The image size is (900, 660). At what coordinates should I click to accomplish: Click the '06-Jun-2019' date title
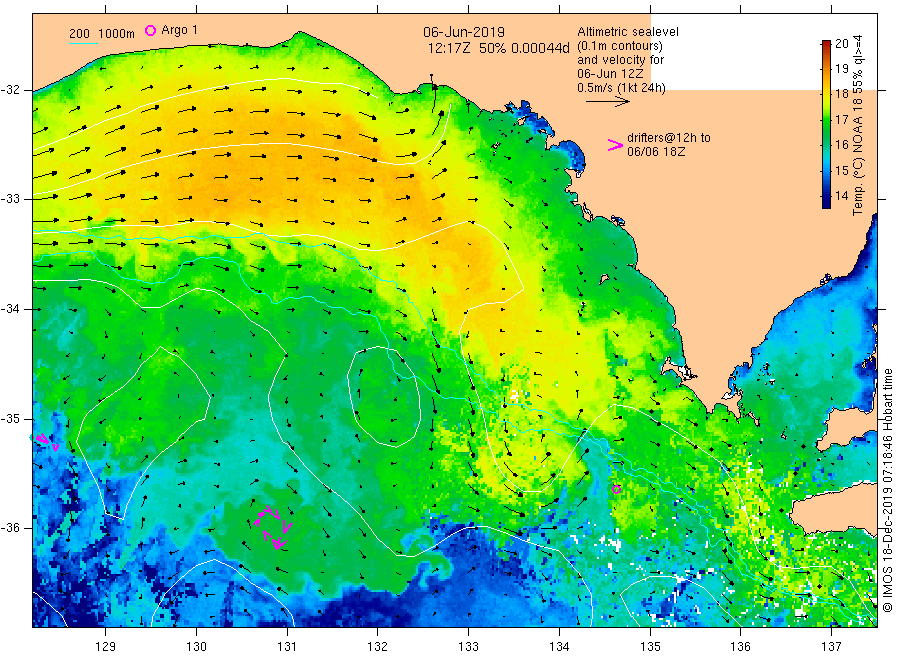click(x=464, y=32)
